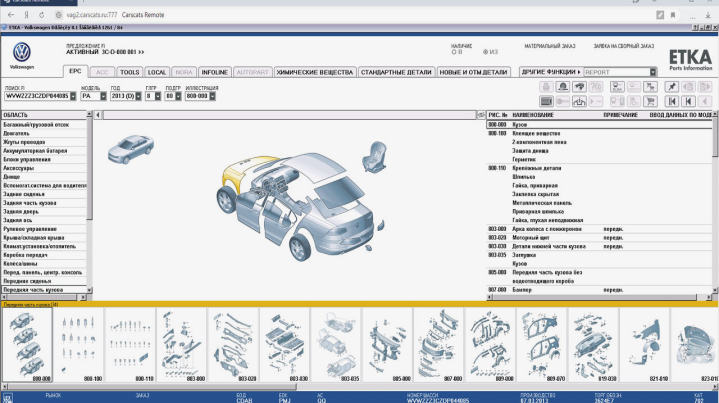Click the greyed-out key icon
The image size is (719, 403).
[x=563, y=101]
